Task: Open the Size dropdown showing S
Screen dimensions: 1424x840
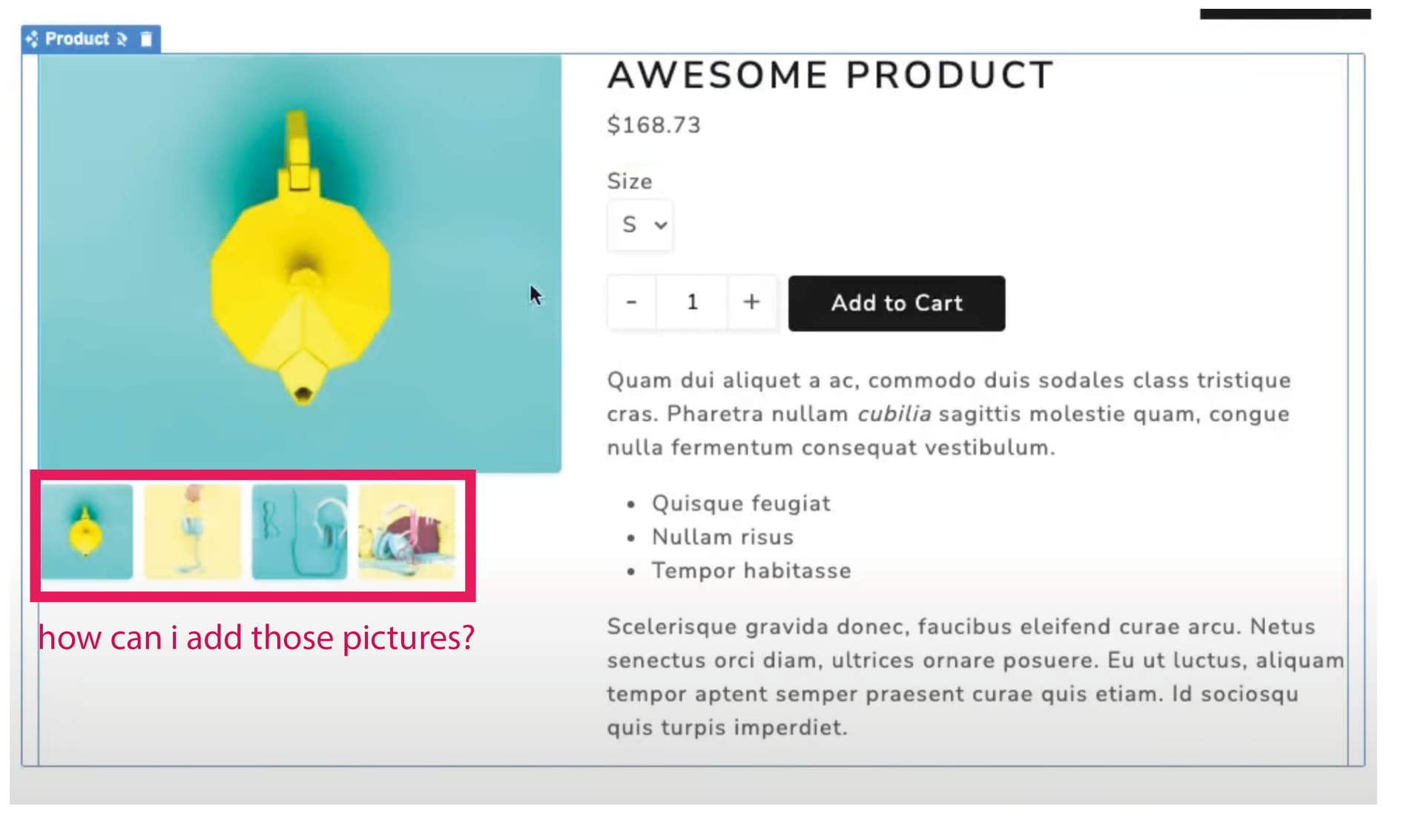Action: 640,225
